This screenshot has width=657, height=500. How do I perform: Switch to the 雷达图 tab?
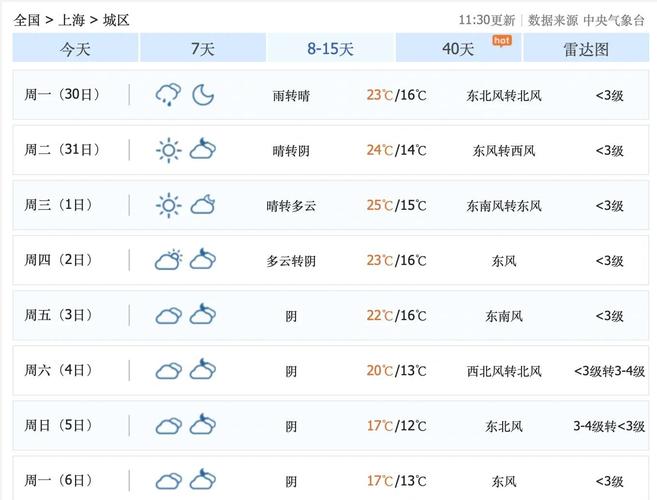click(x=585, y=48)
